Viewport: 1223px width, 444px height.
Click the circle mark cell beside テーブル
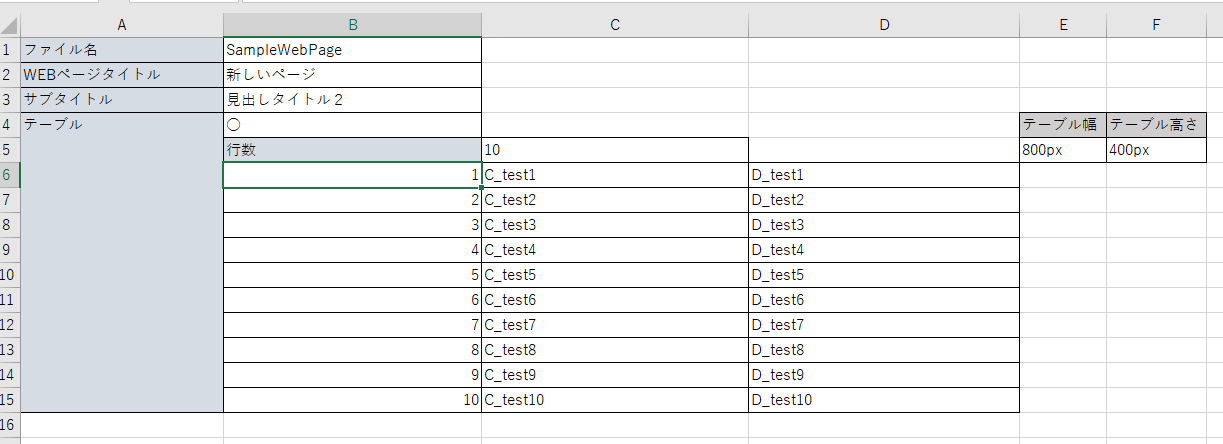[352, 125]
